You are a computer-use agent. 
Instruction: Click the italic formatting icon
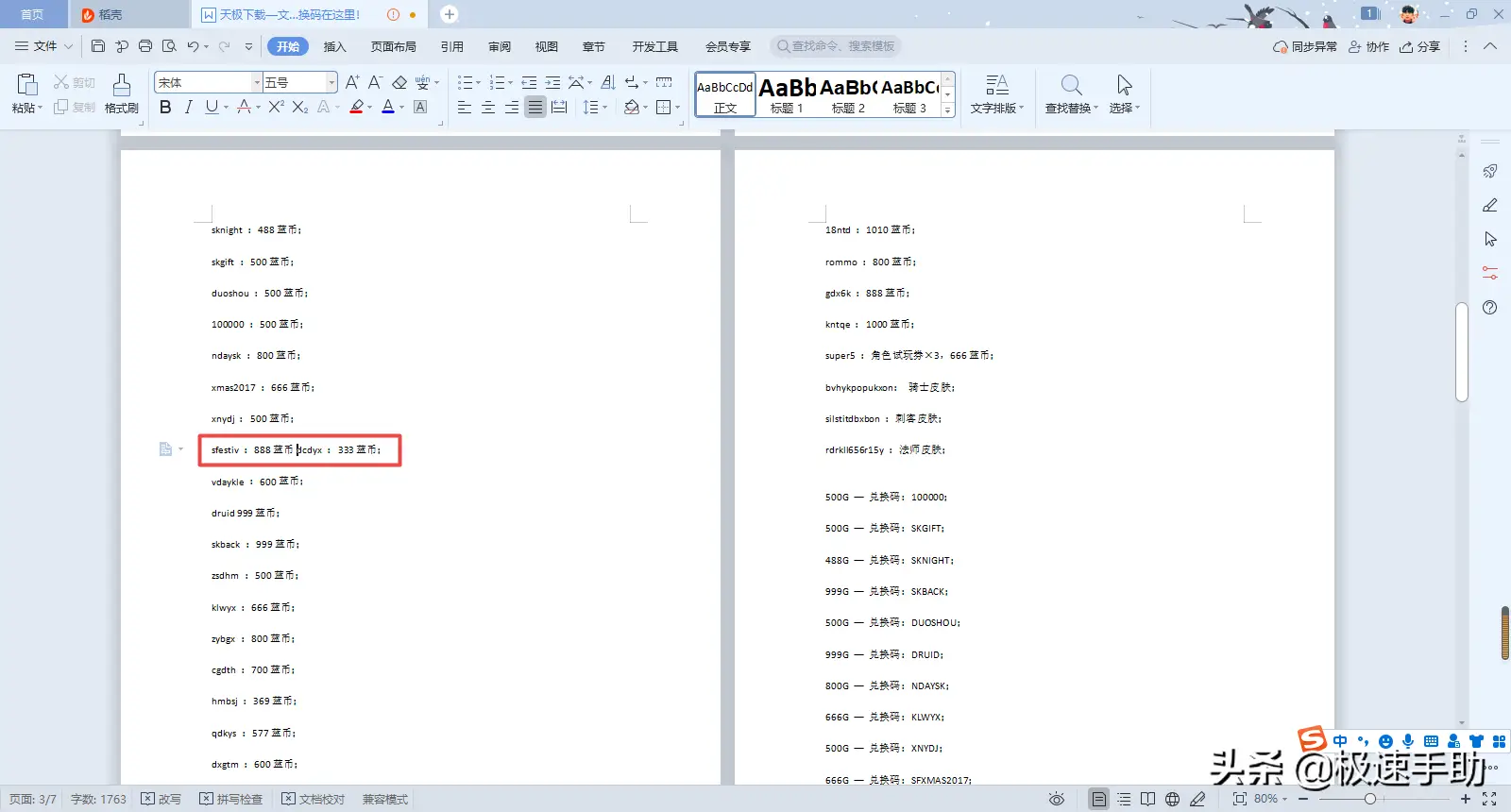click(188, 108)
